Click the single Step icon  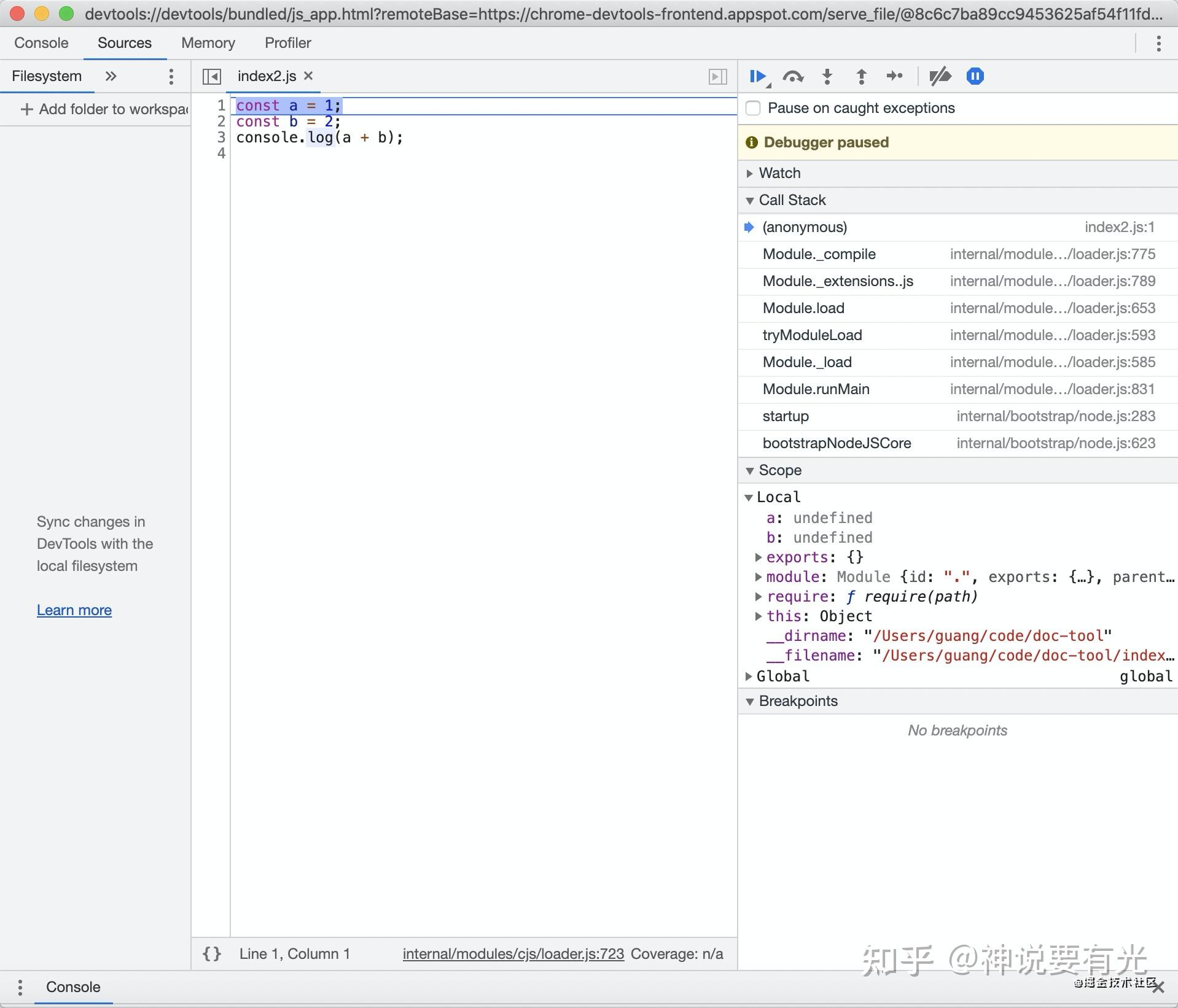(x=894, y=76)
